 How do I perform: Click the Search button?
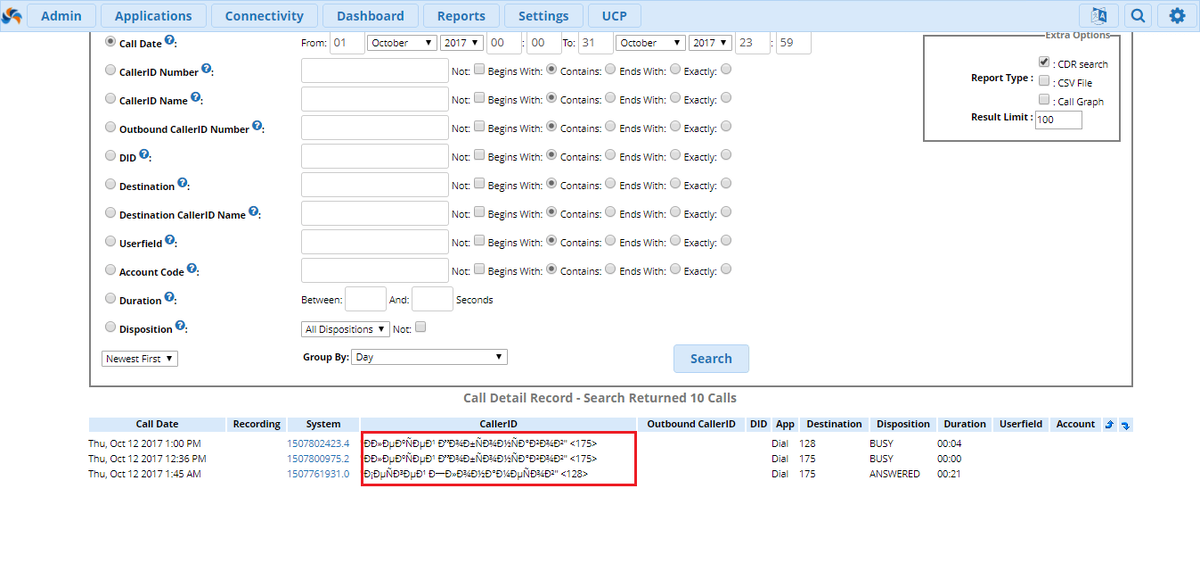pos(711,358)
